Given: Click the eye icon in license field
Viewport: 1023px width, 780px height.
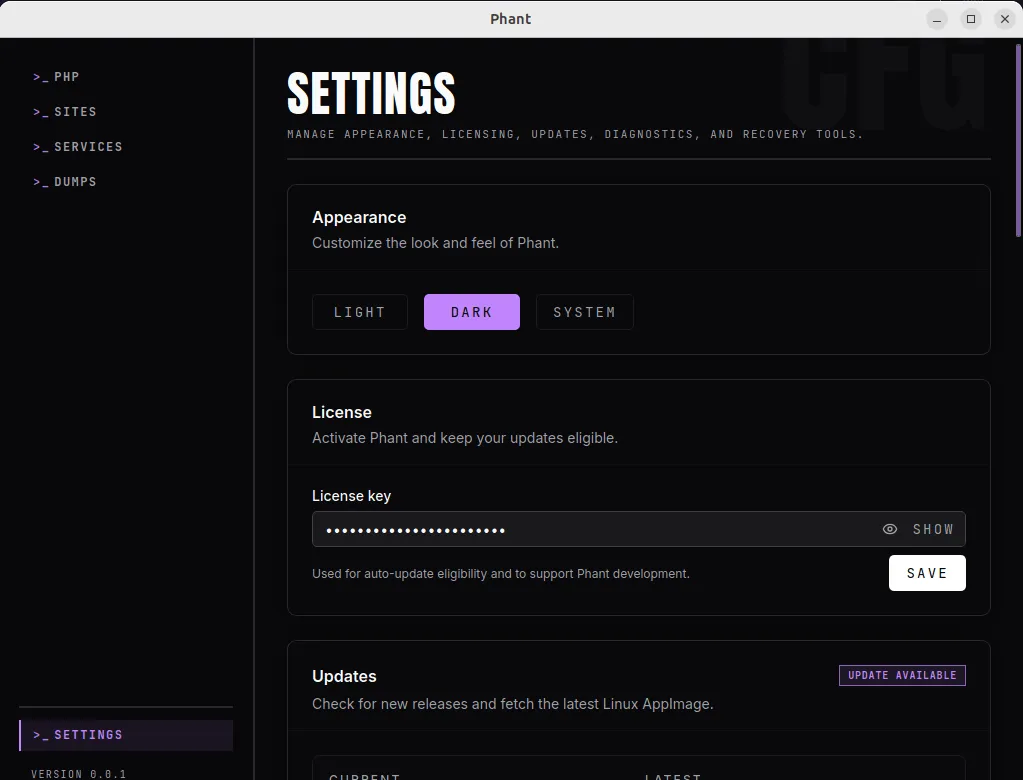Looking at the screenshot, I should [890, 529].
